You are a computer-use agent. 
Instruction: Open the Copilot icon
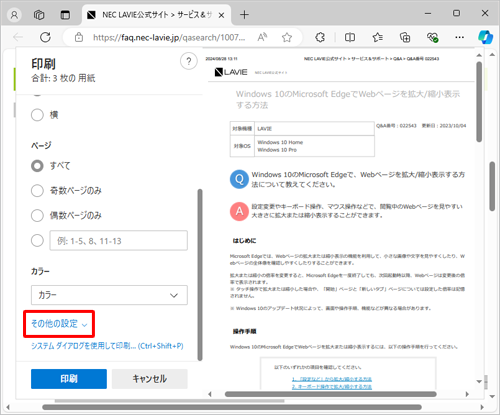485,37
